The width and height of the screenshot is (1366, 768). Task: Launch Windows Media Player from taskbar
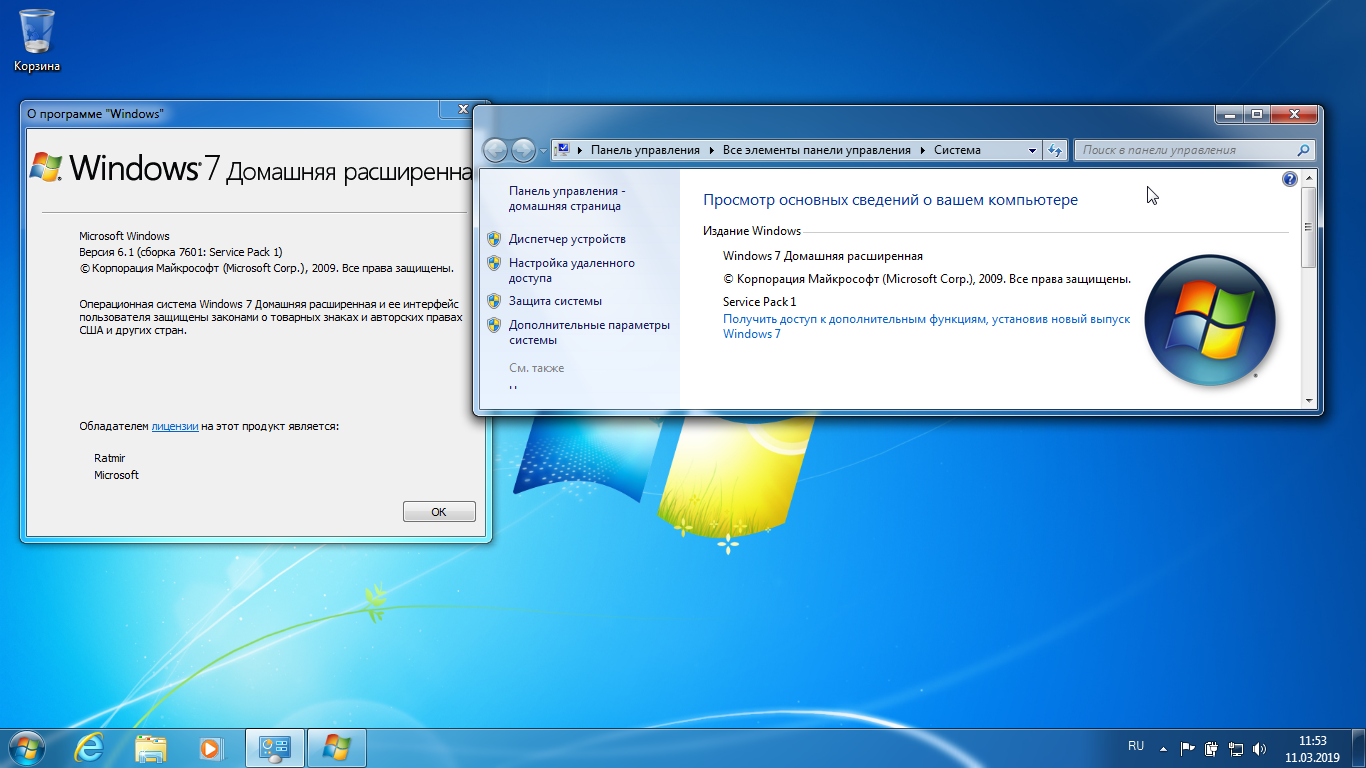click(x=210, y=747)
